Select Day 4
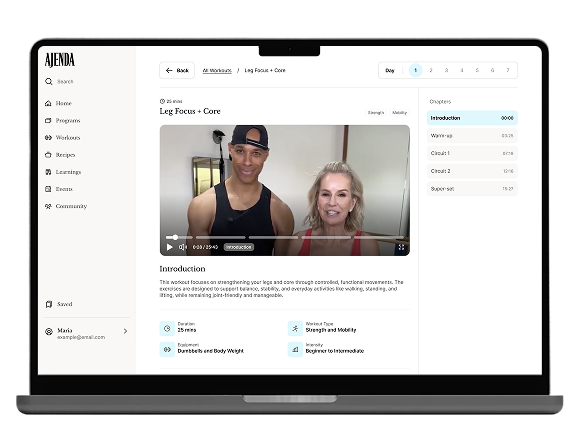Image resolution: width=580 pixels, height=445 pixels. point(462,70)
